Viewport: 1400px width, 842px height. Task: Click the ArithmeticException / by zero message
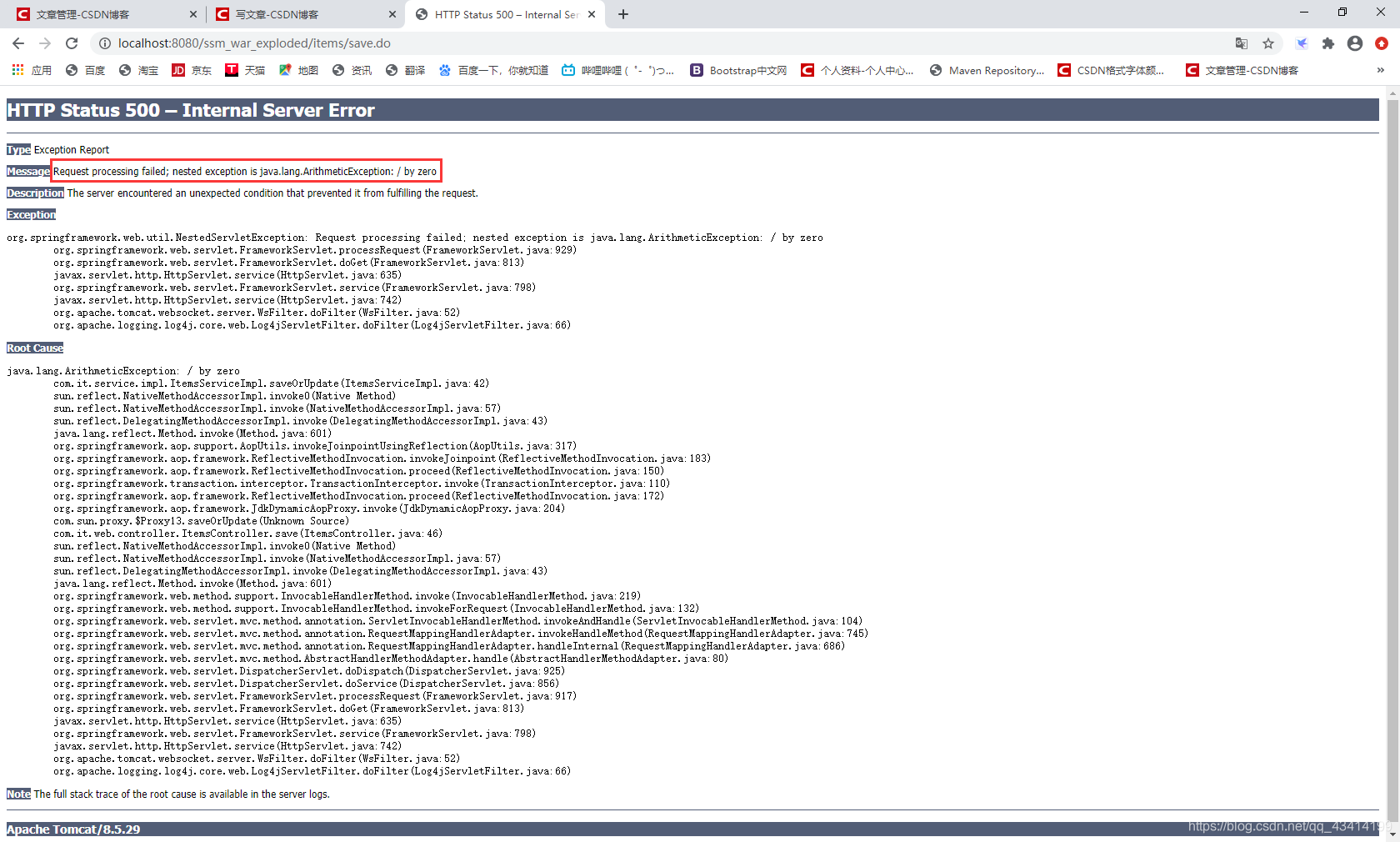point(245,172)
